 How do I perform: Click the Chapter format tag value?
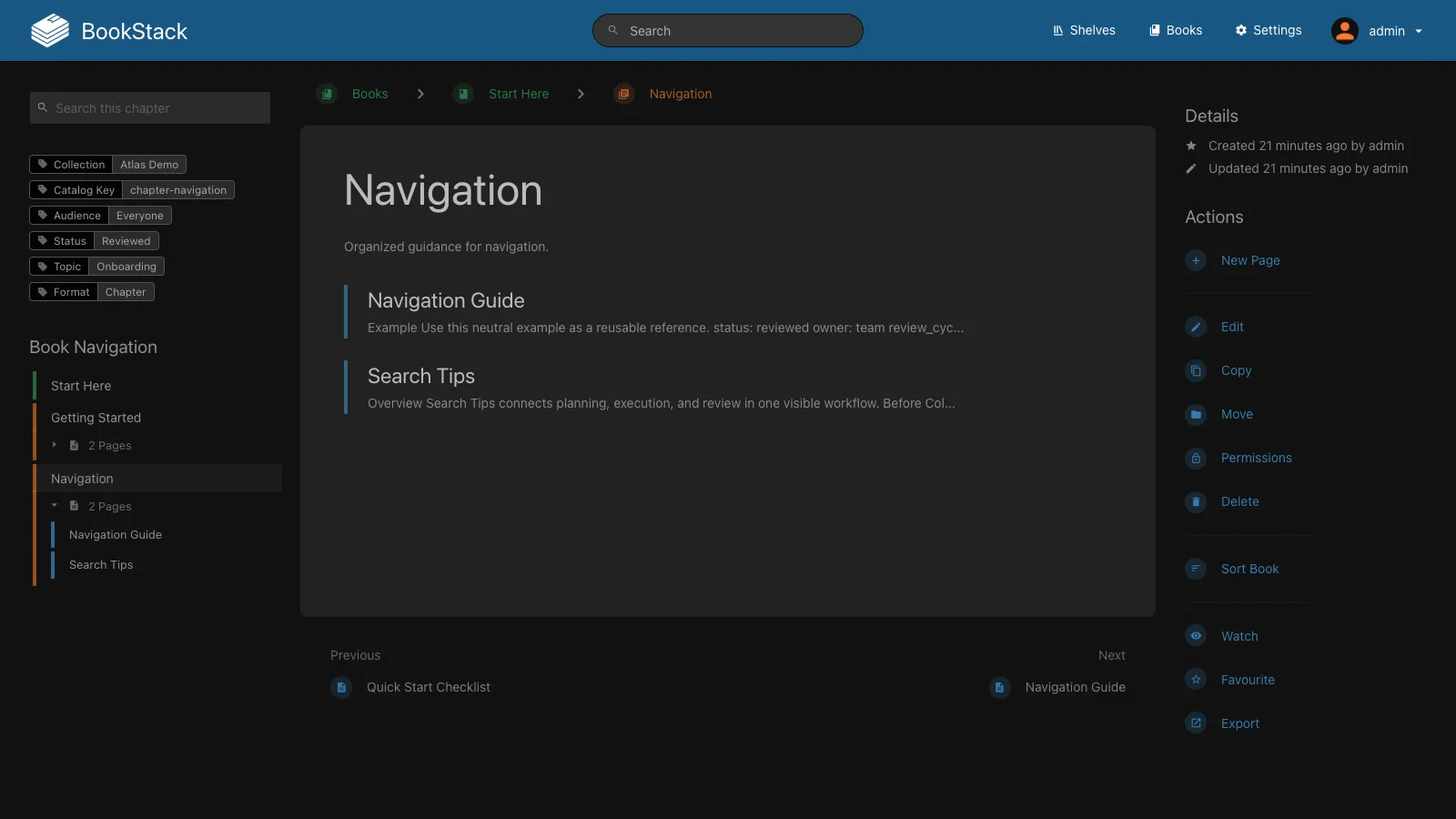[126, 292]
